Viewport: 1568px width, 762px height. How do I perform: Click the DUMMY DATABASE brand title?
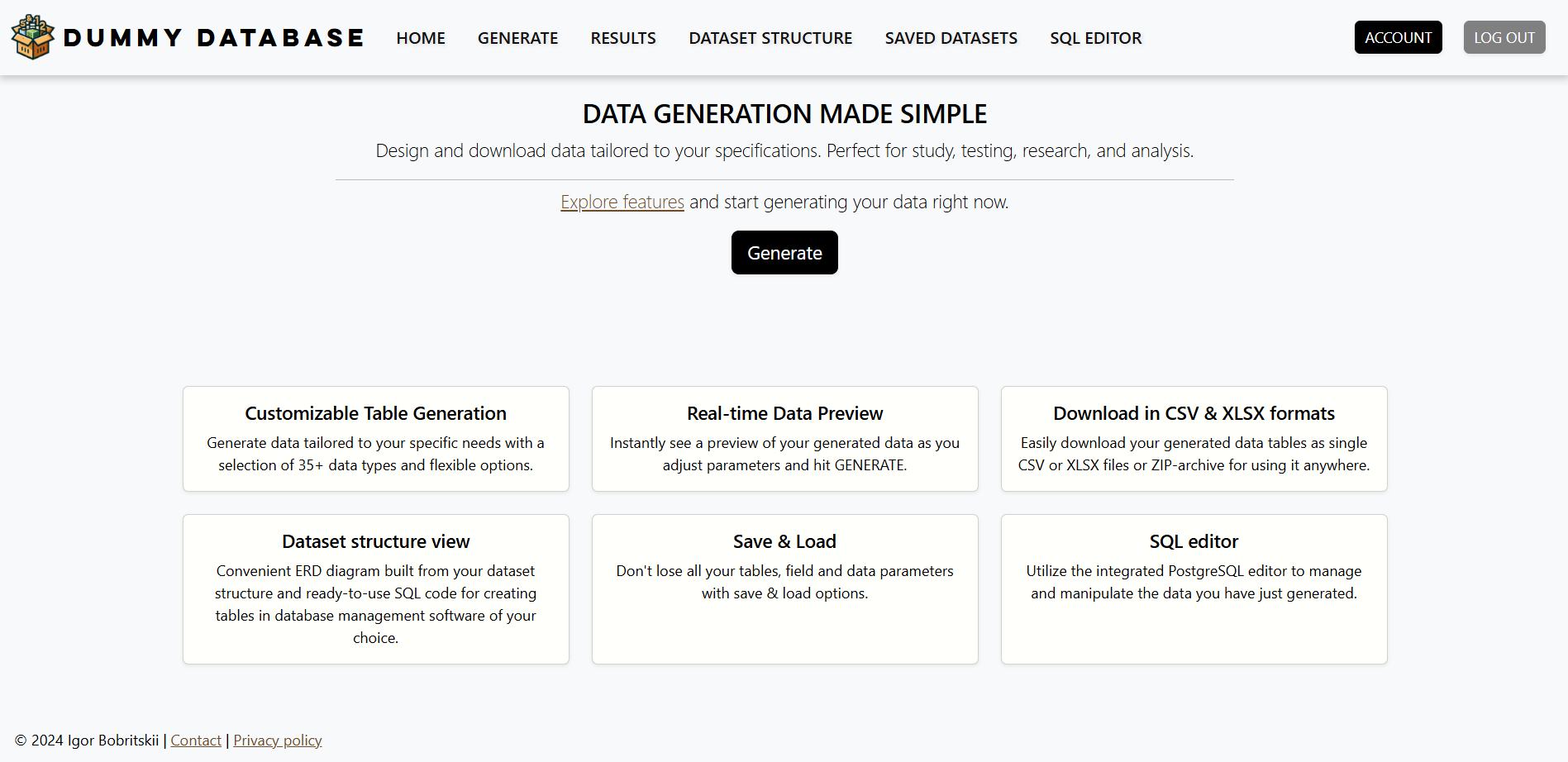(213, 38)
